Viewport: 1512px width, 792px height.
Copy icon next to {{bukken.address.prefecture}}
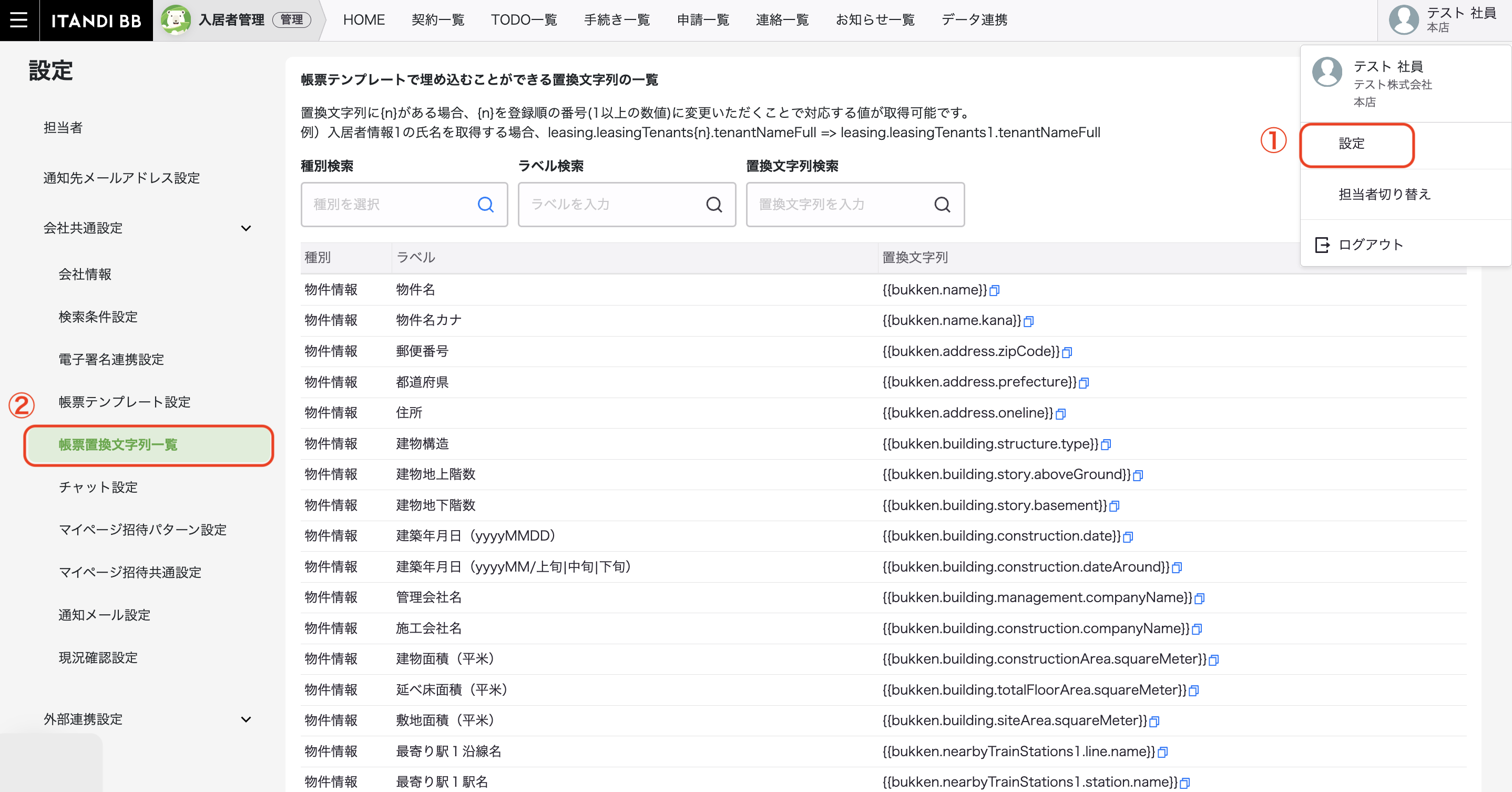(x=1084, y=383)
